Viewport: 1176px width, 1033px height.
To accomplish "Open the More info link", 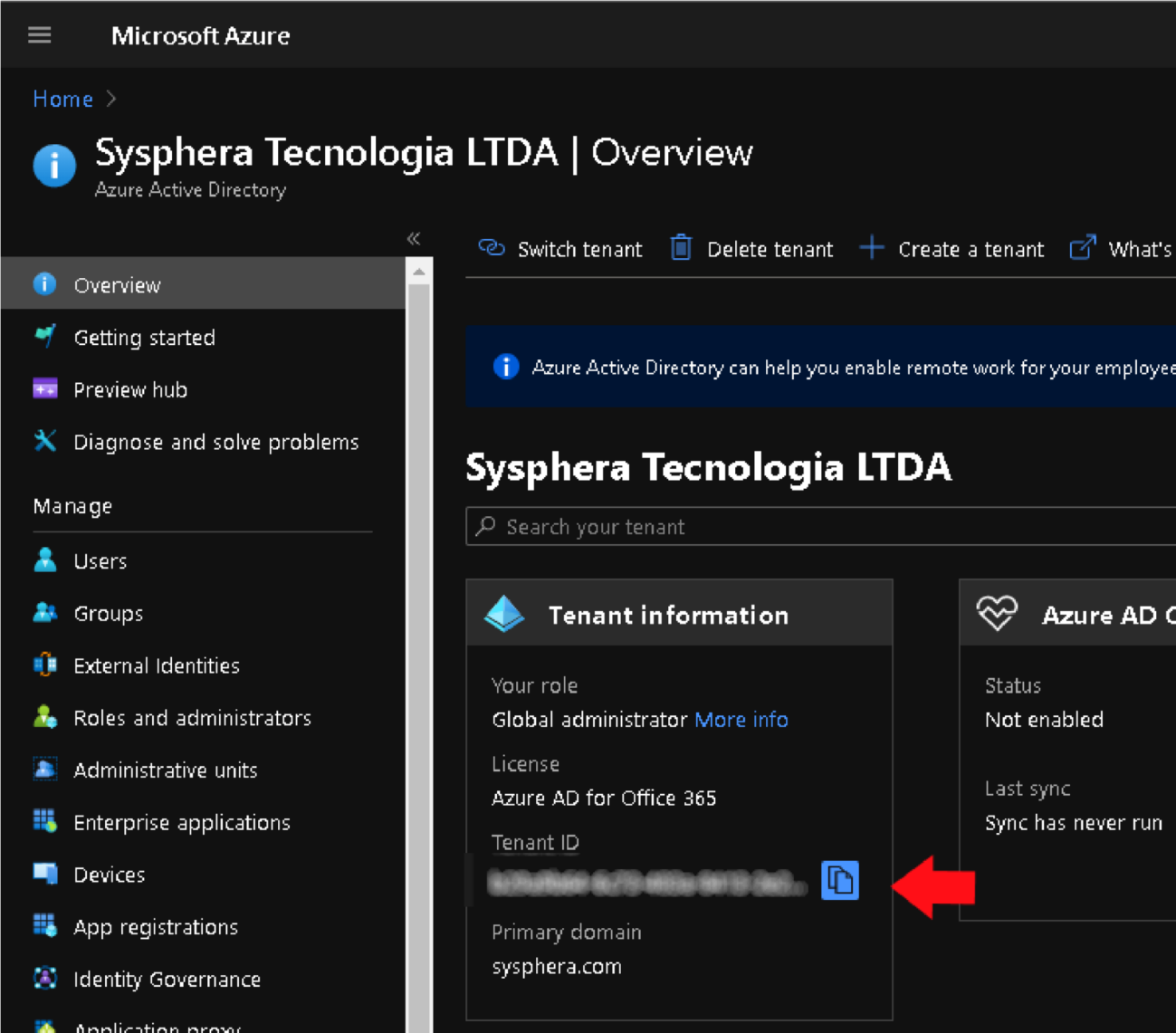I will [741, 720].
